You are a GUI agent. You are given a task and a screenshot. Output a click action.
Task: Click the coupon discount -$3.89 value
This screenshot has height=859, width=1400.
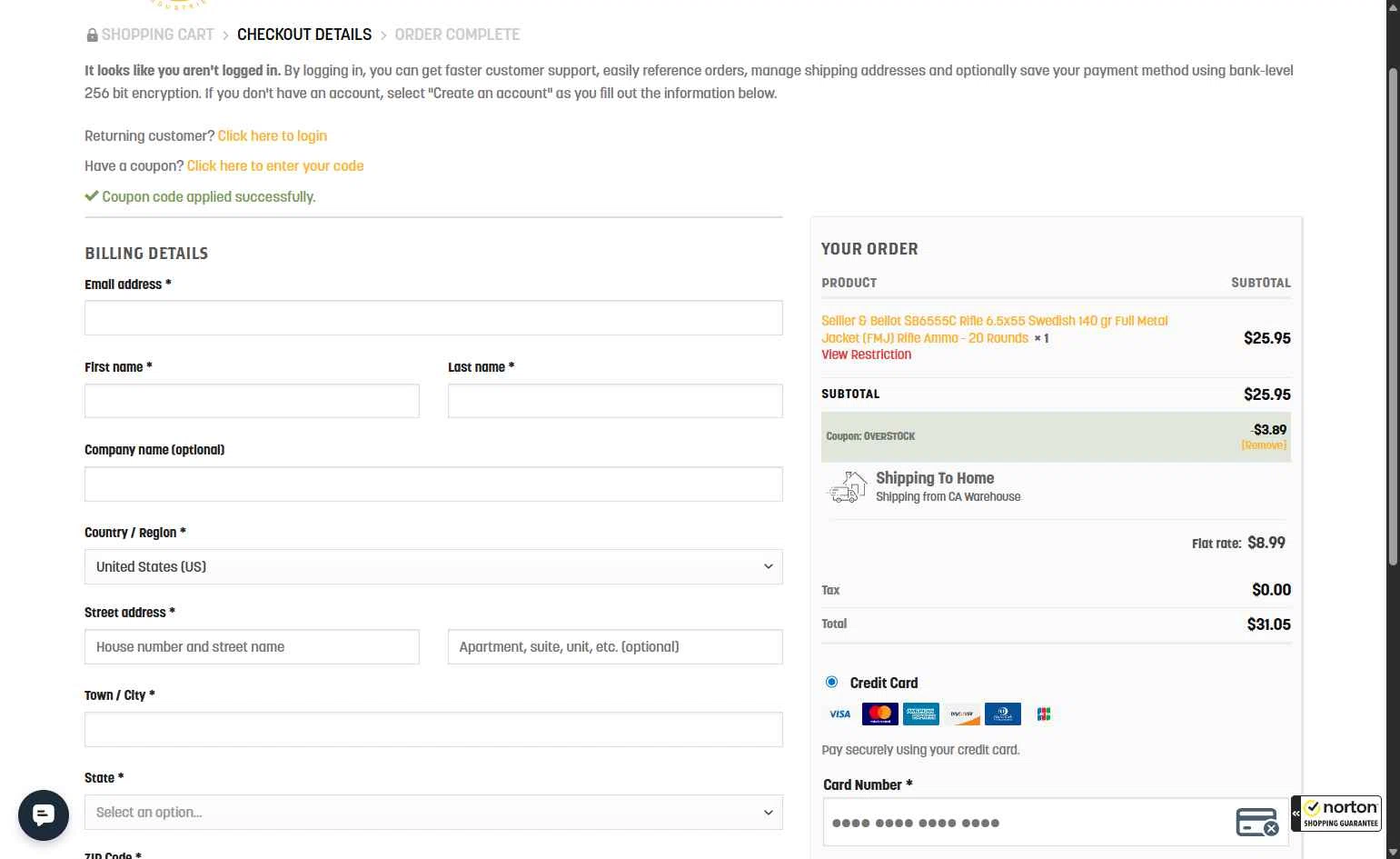(x=1268, y=430)
